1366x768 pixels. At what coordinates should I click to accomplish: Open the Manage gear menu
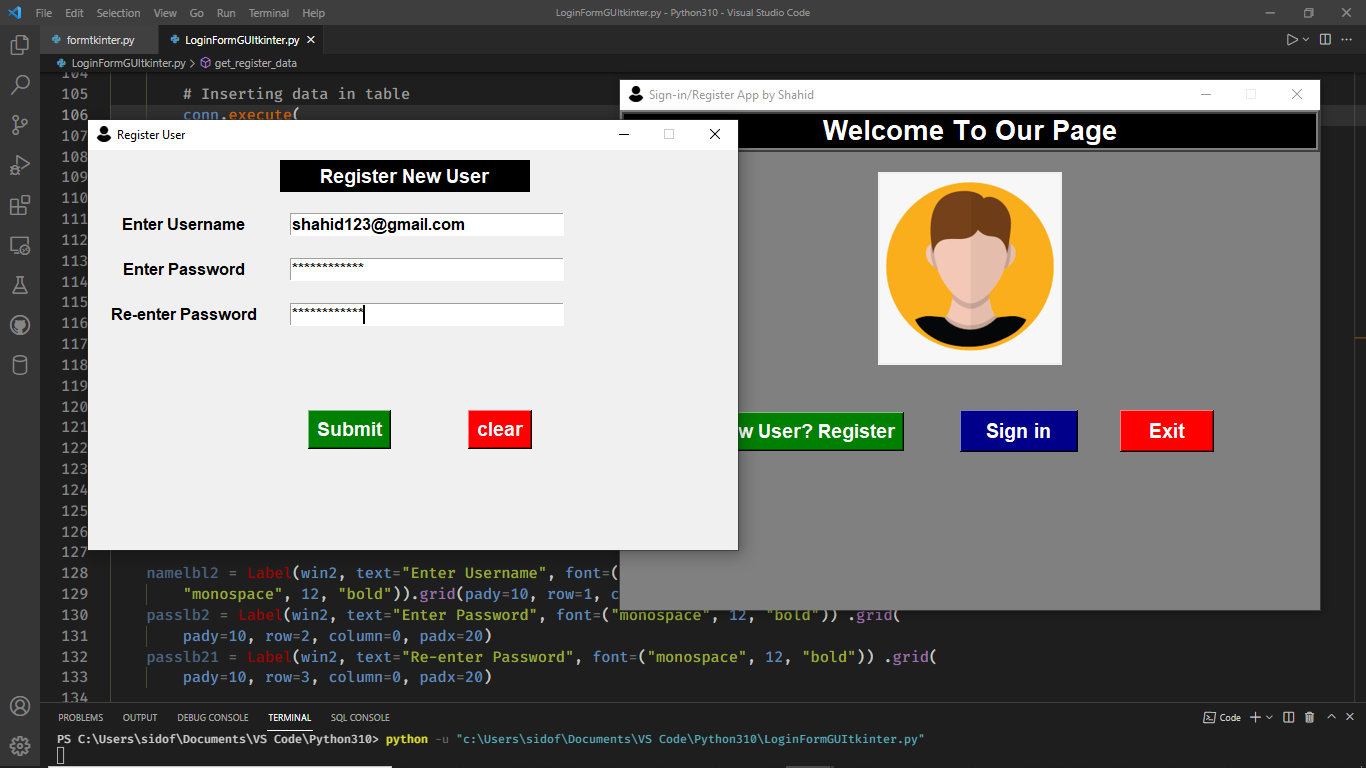click(x=20, y=745)
